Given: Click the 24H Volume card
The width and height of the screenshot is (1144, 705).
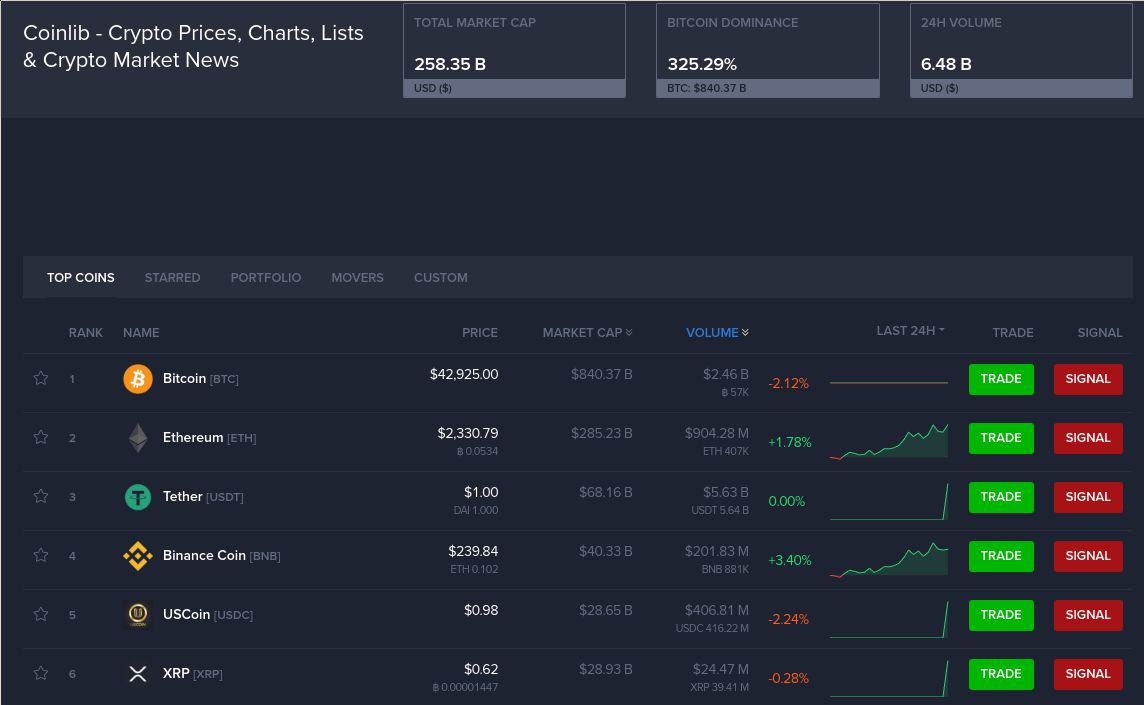Looking at the screenshot, I should pos(1021,51).
